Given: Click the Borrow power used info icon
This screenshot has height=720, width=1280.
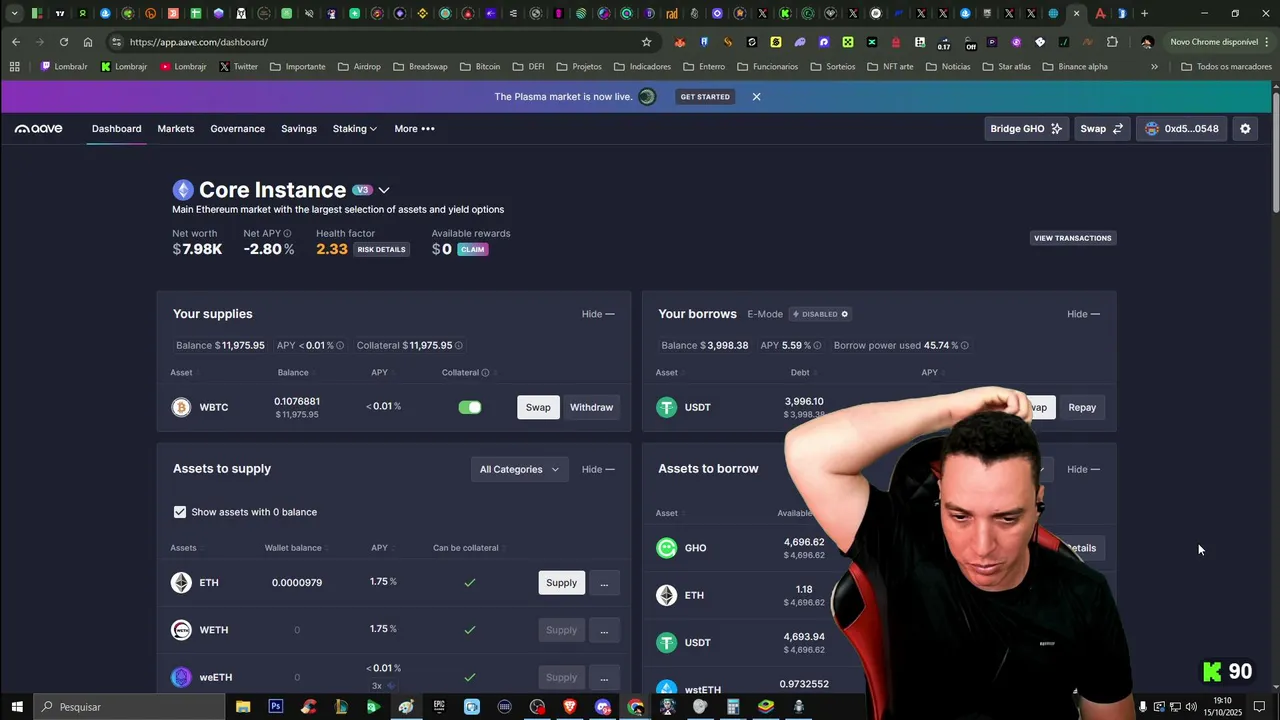Looking at the screenshot, I should click(964, 346).
